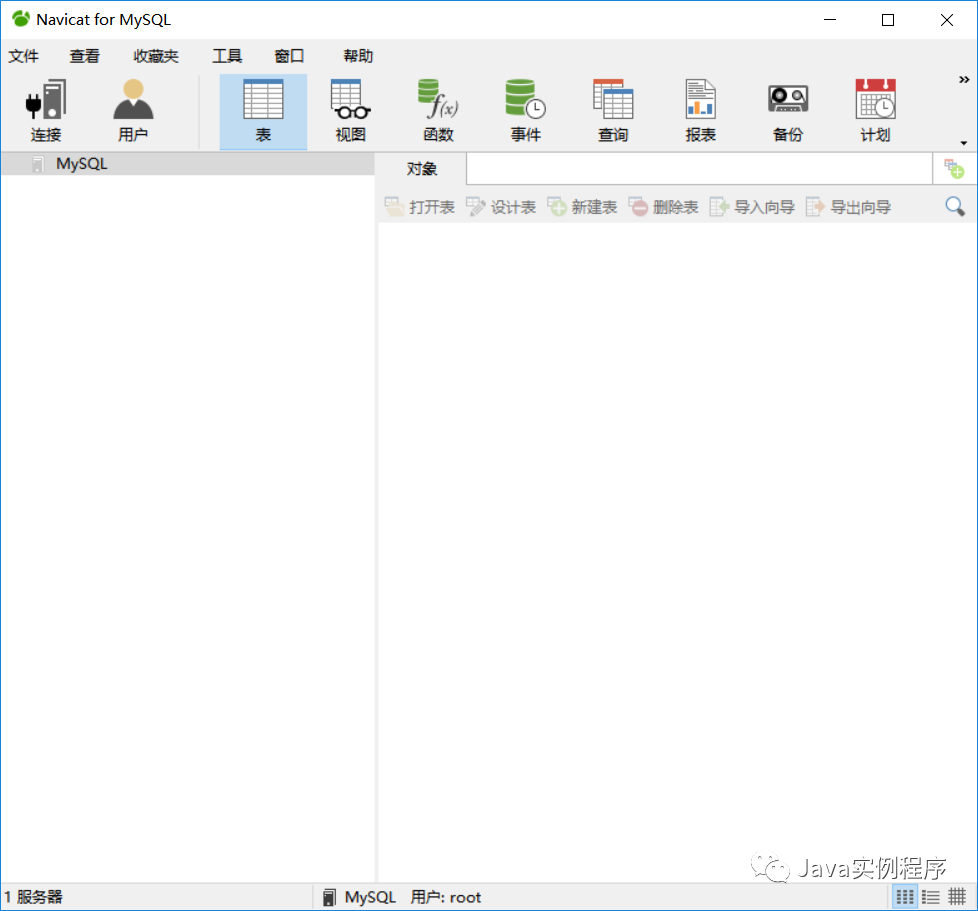Screen dimensions: 978x911
Task: Maximize the Navicat window
Action: click(x=888, y=20)
